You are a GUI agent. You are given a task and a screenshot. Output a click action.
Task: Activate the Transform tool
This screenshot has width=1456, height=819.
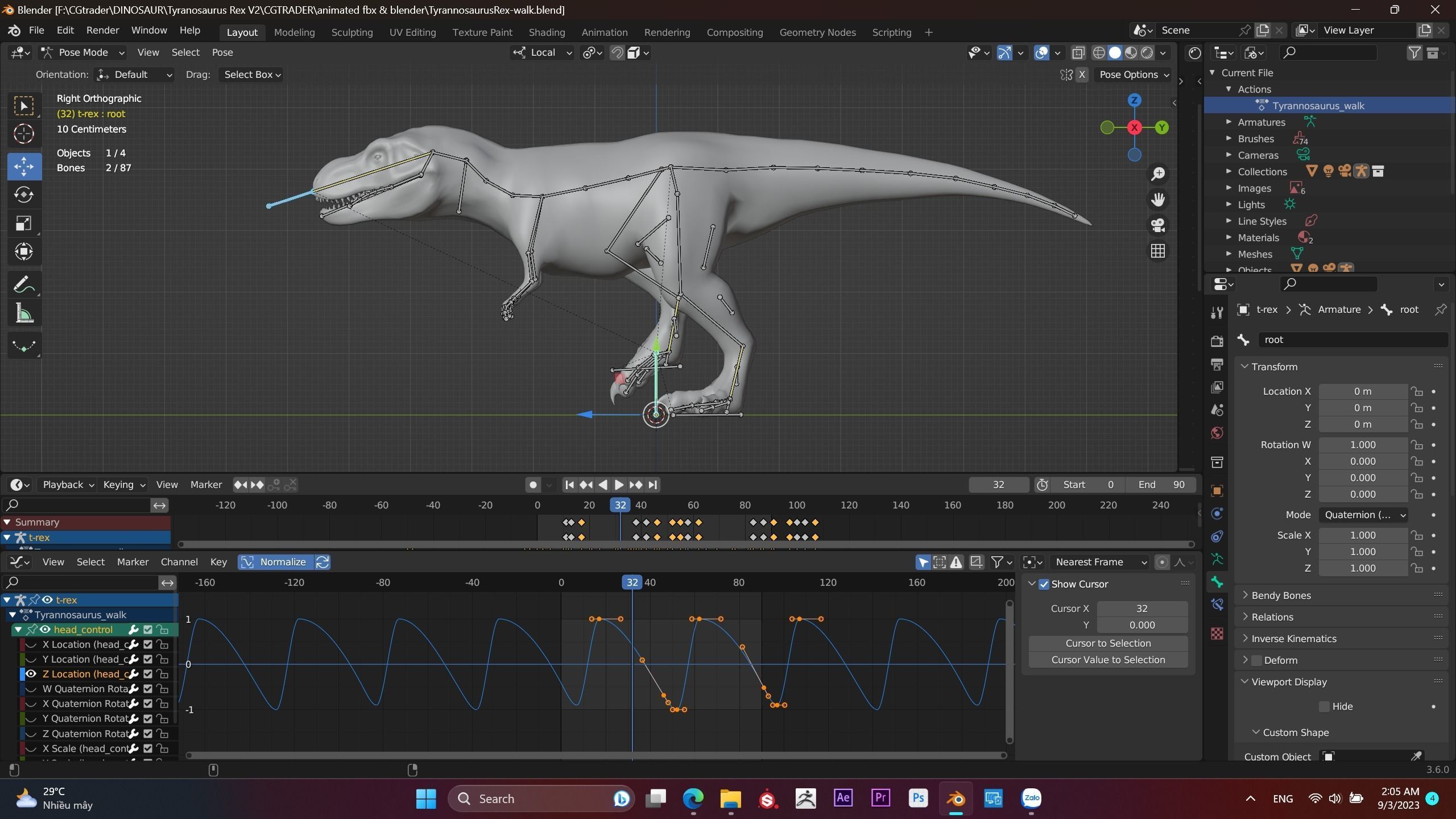tap(24, 252)
